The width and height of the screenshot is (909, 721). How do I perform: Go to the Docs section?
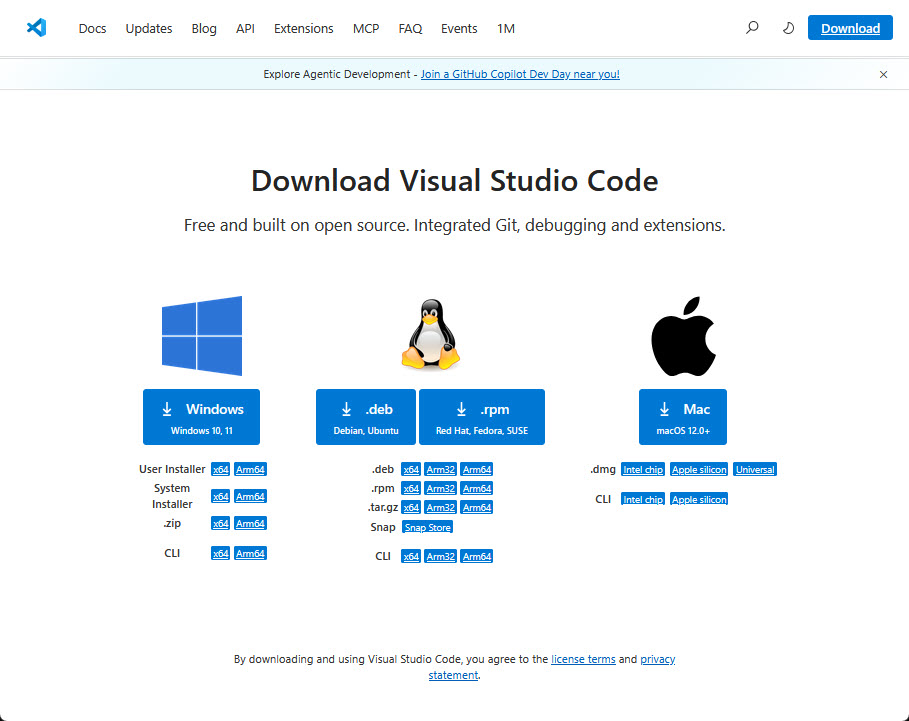(x=92, y=28)
